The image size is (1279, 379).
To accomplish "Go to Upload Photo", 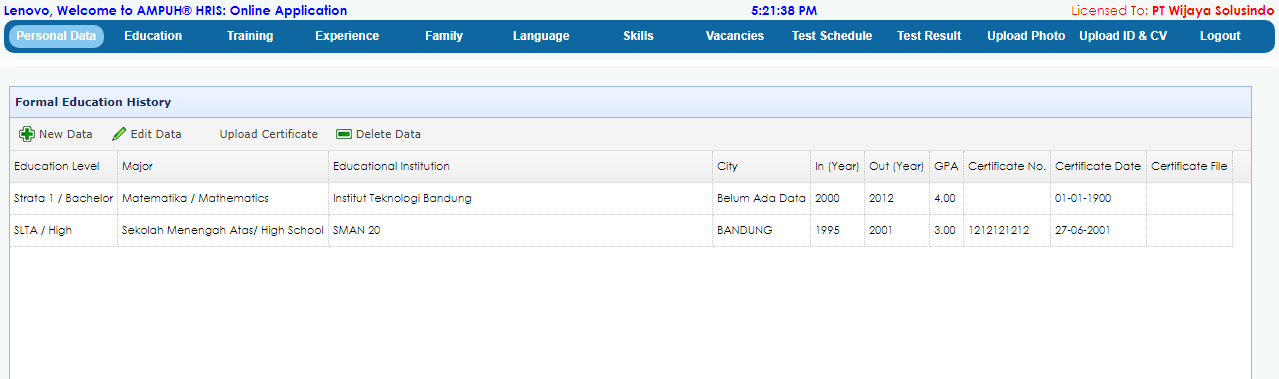I will click(1026, 36).
